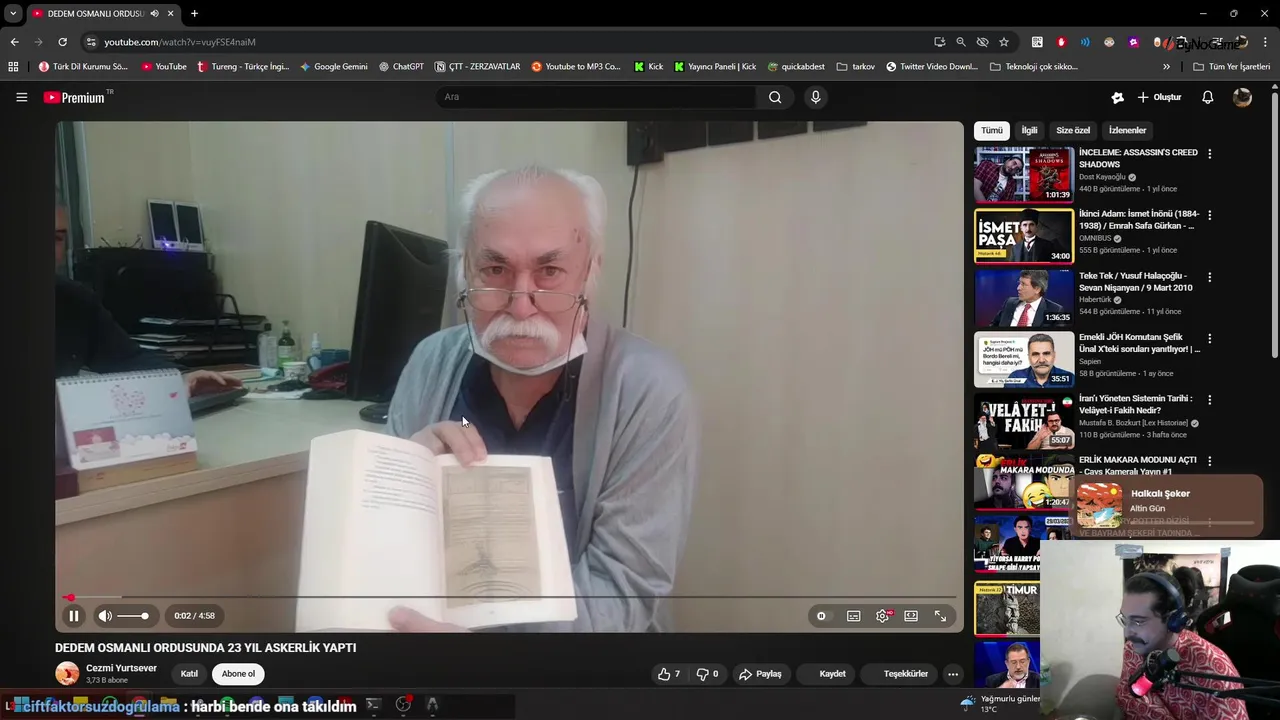The height and width of the screenshot is (720, 1280).
Task: Open Assassin's Creed Shadows video thumbnail
Action: pyautogui.click(x=1024, y=175)
